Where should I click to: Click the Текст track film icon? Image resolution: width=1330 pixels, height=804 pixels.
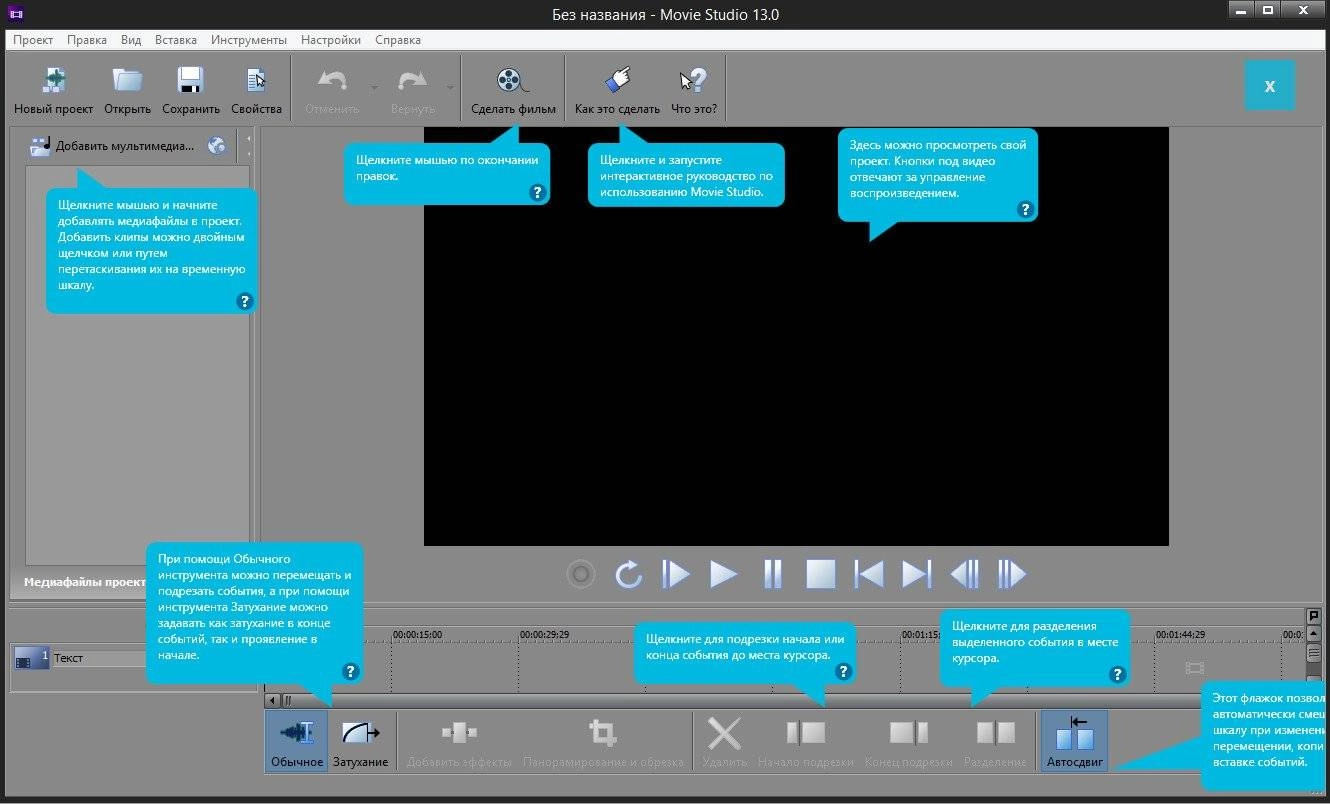31,658
